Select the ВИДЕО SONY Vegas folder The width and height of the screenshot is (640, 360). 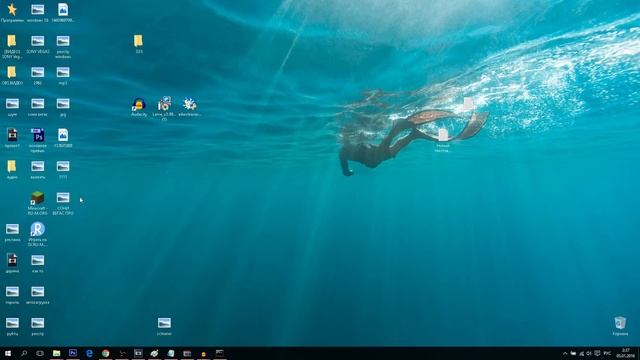[12, 40]
